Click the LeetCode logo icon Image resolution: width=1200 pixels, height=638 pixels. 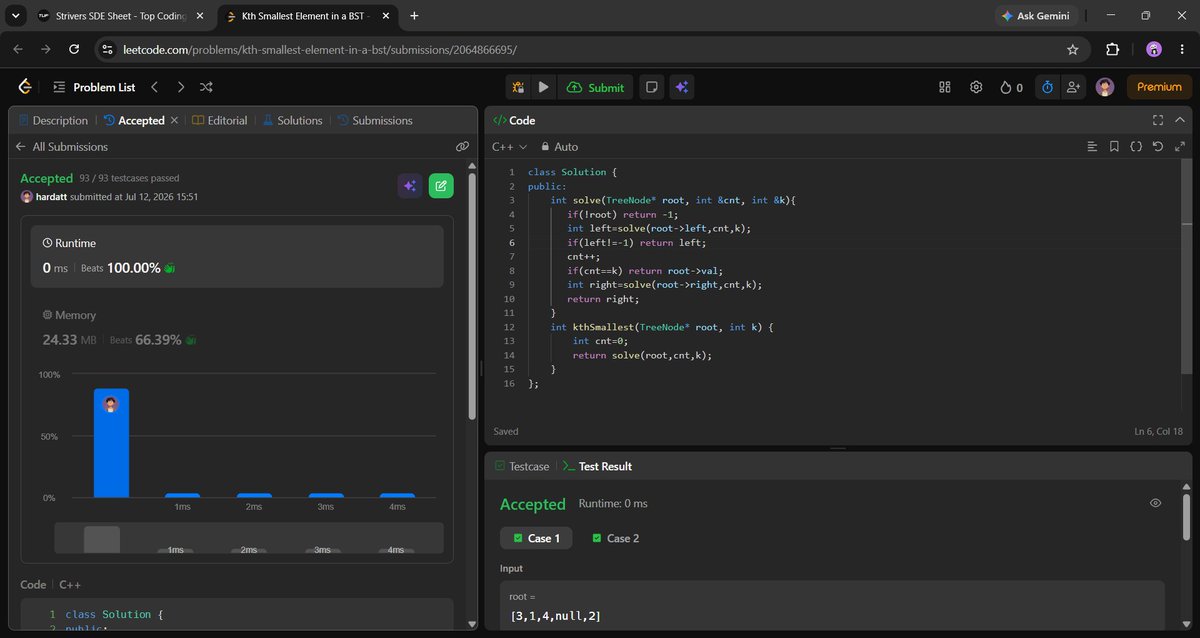pyautogui.click(x=25, y=87)
